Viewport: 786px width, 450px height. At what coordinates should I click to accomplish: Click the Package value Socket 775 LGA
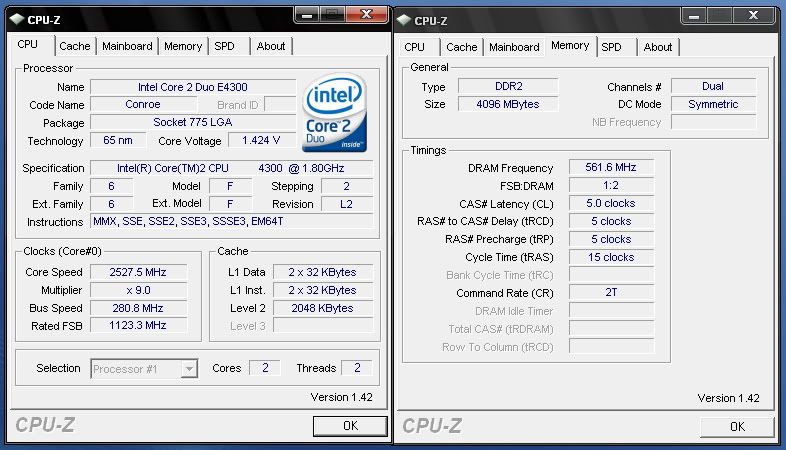[x=193, y=122]
